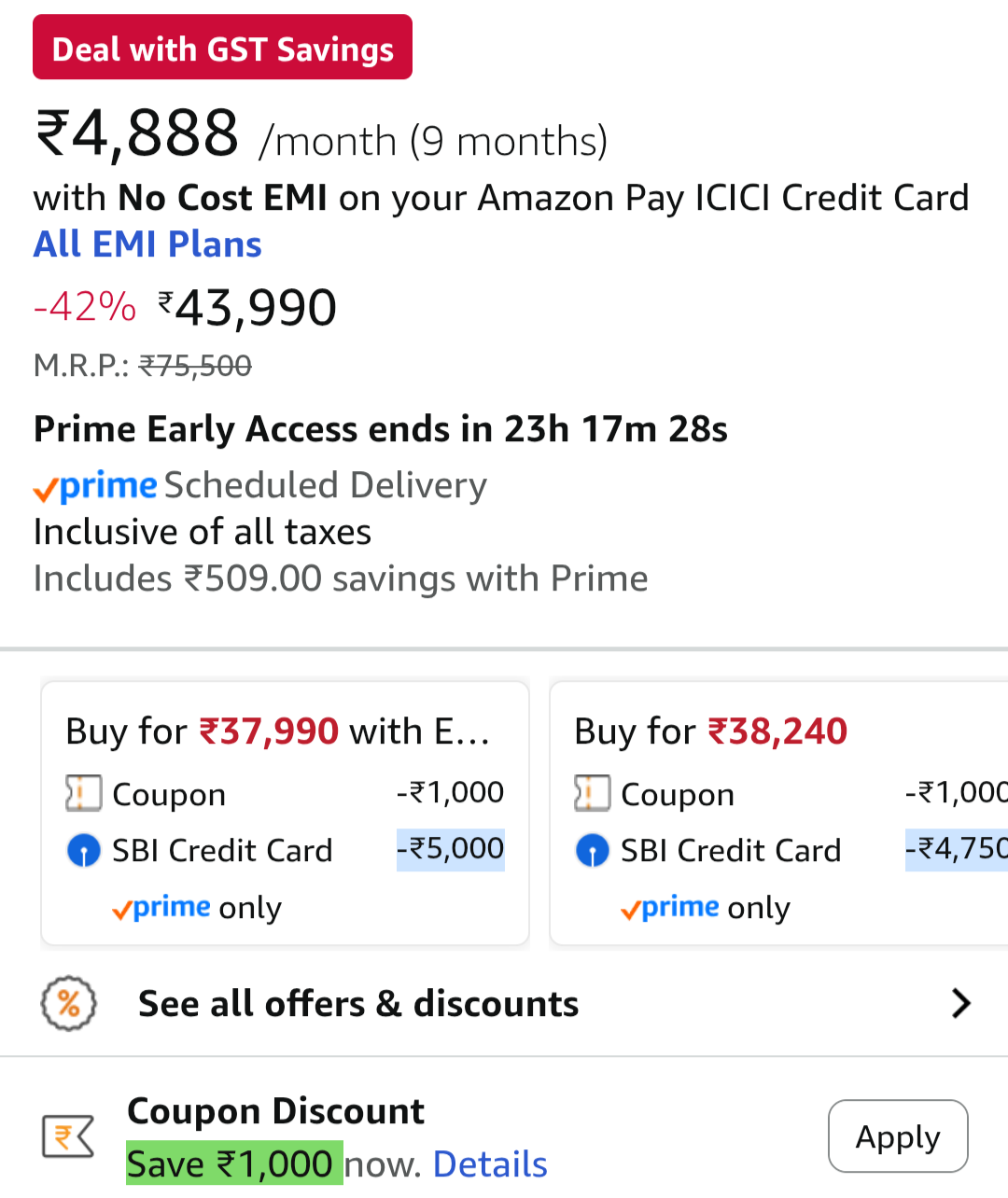Tap the coupon icon in ₹37,990 offer
Screen dimensions: 1008x1198
[83, 794]
